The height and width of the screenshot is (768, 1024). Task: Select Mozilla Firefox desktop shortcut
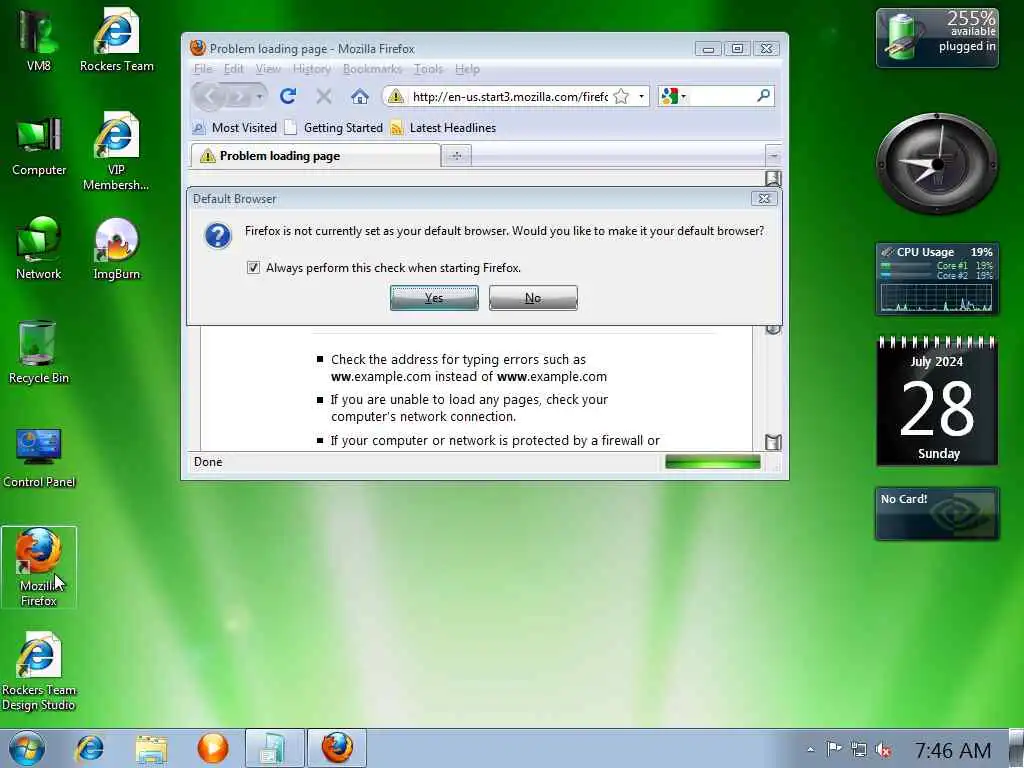pos(39,567)
